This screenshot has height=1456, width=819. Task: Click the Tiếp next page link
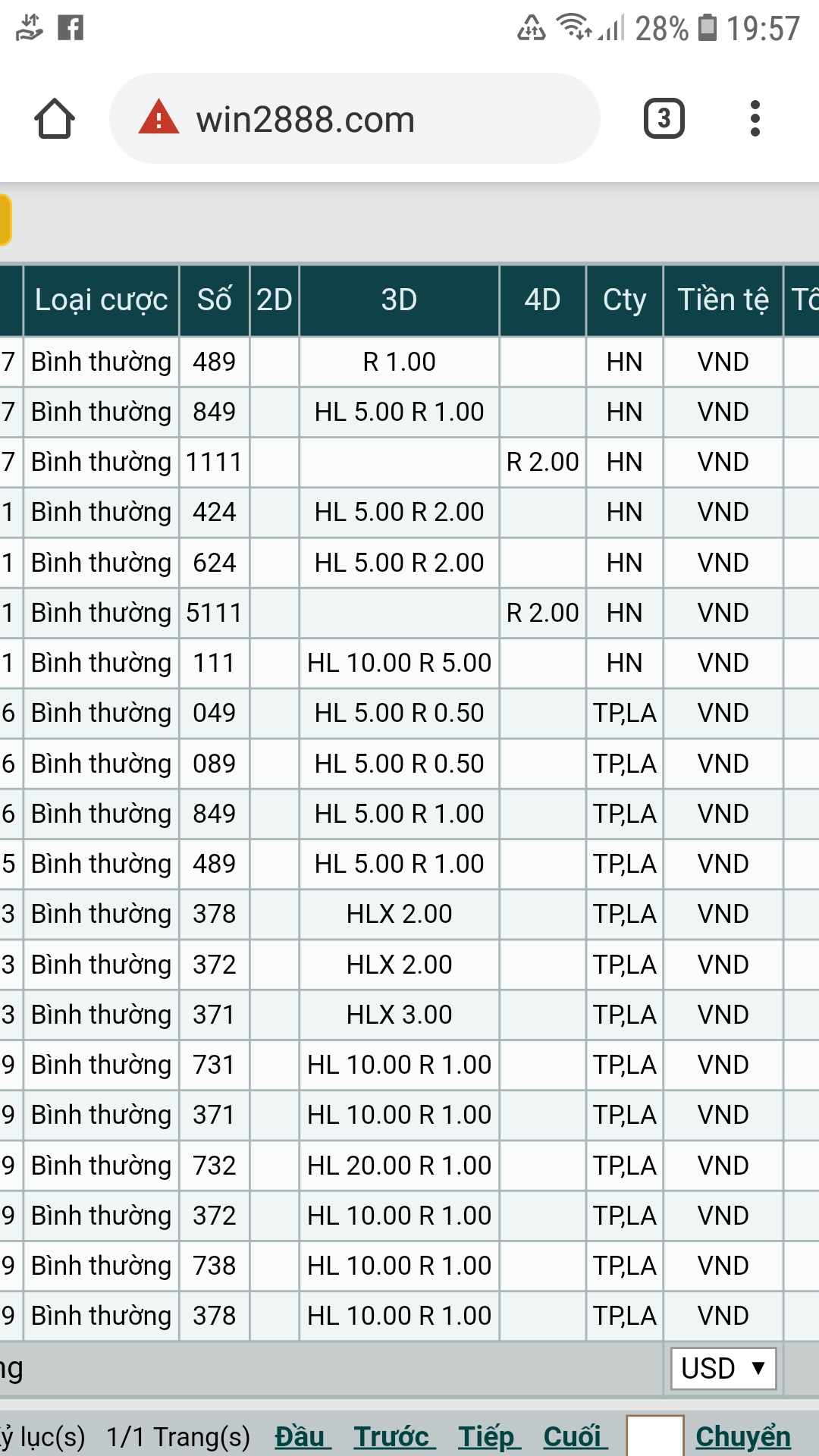click(488, 1436)
